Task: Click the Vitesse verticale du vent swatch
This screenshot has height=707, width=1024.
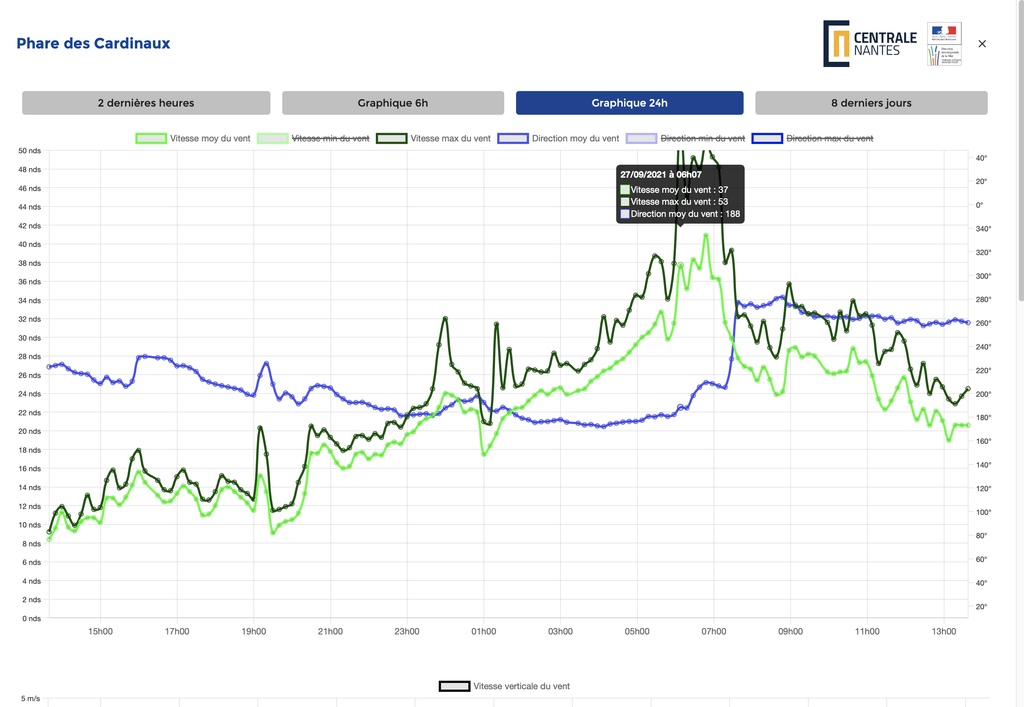Action: tap(455, 686)
